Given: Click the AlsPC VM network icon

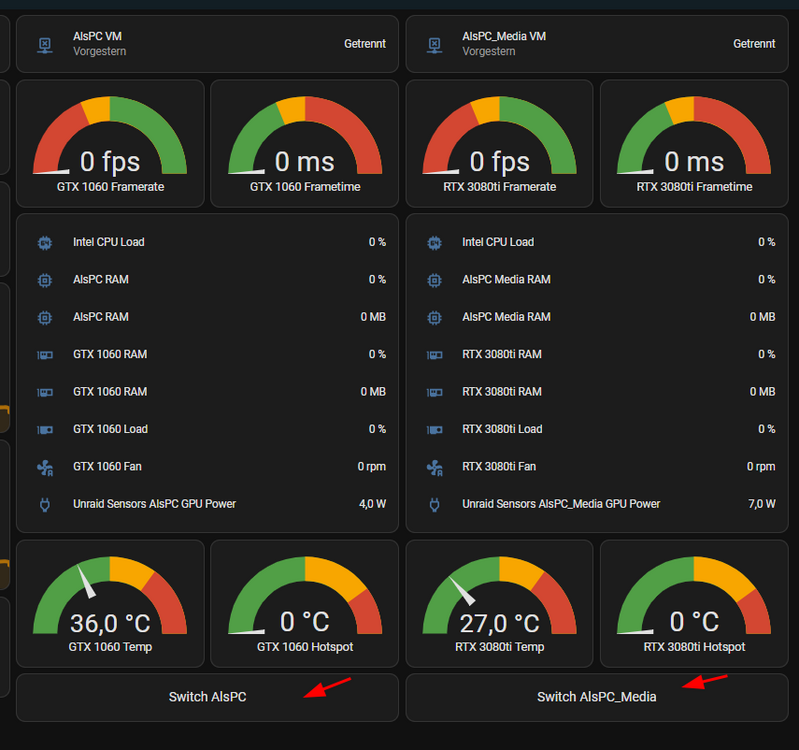Looking at the screenshot, I should (45, 45).
